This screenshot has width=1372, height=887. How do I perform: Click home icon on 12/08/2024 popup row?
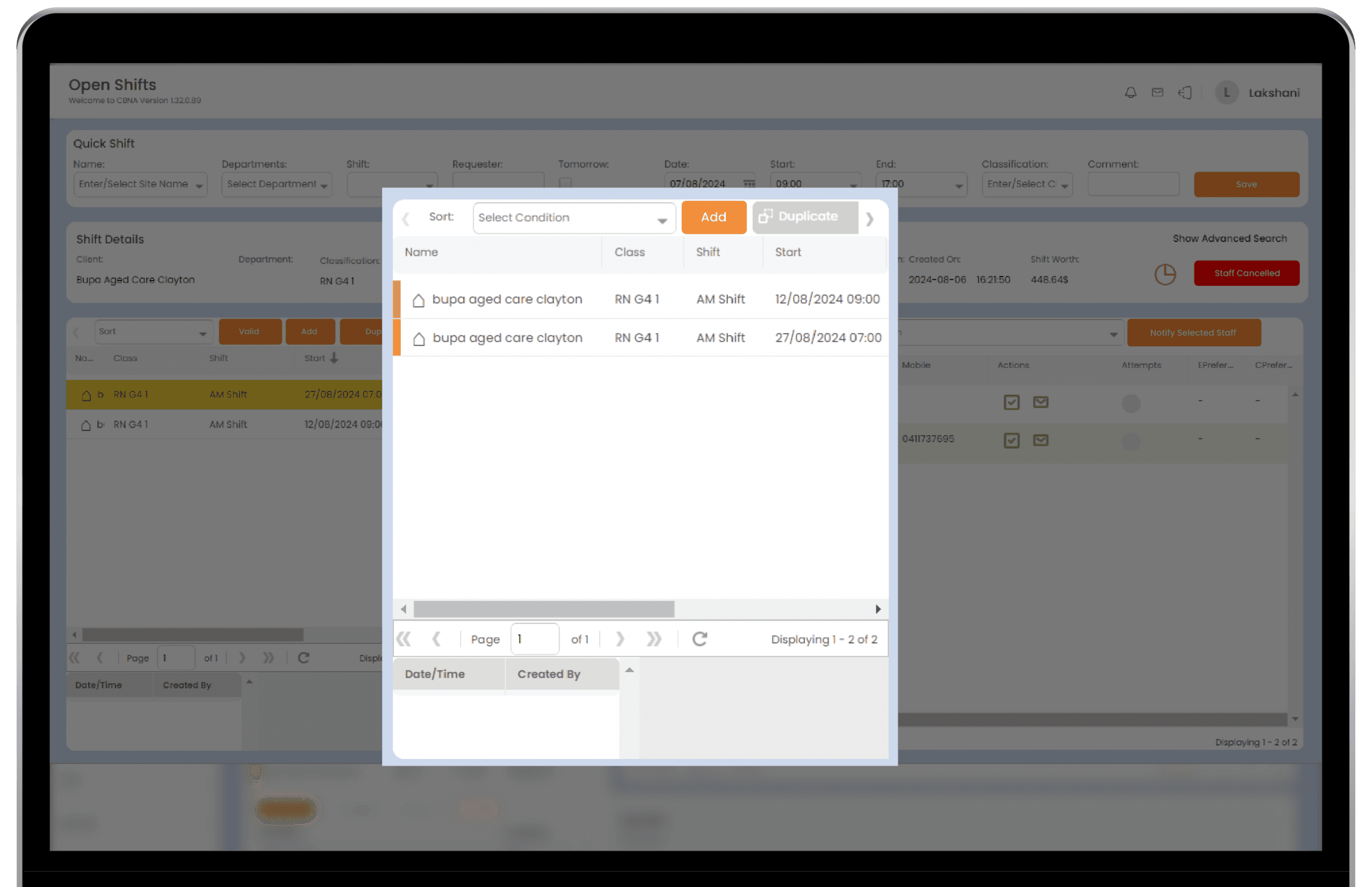(418, 300)
